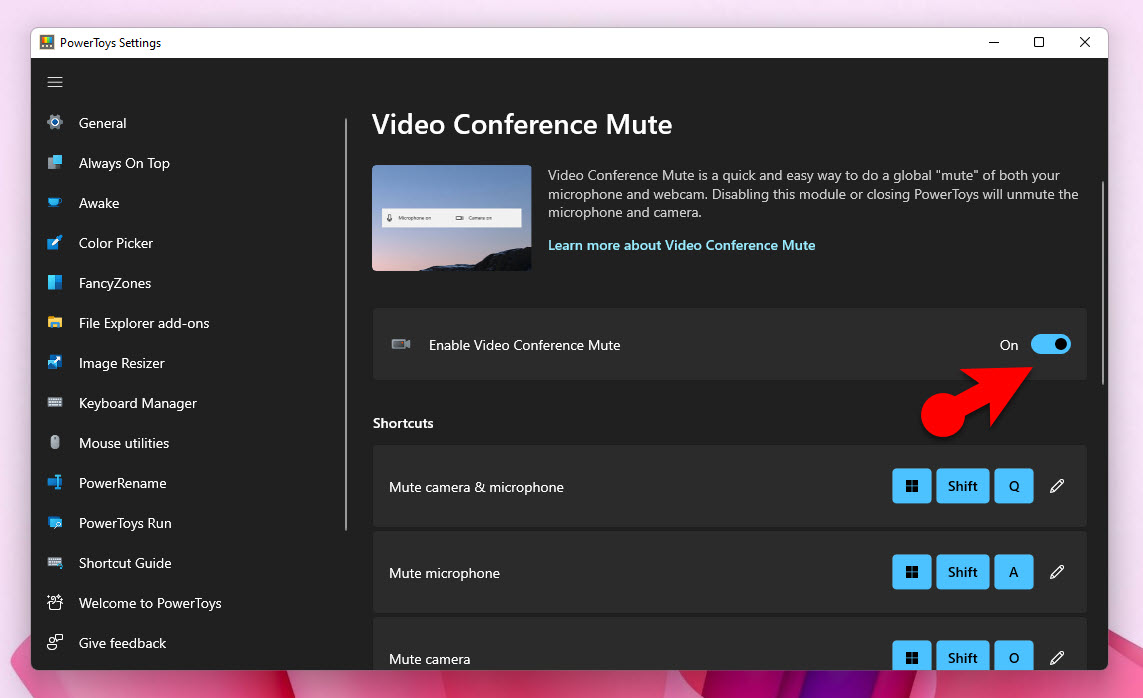Click the O key shortcut button
This screenshot has width=1143, height=698.
coord(1013,655)
